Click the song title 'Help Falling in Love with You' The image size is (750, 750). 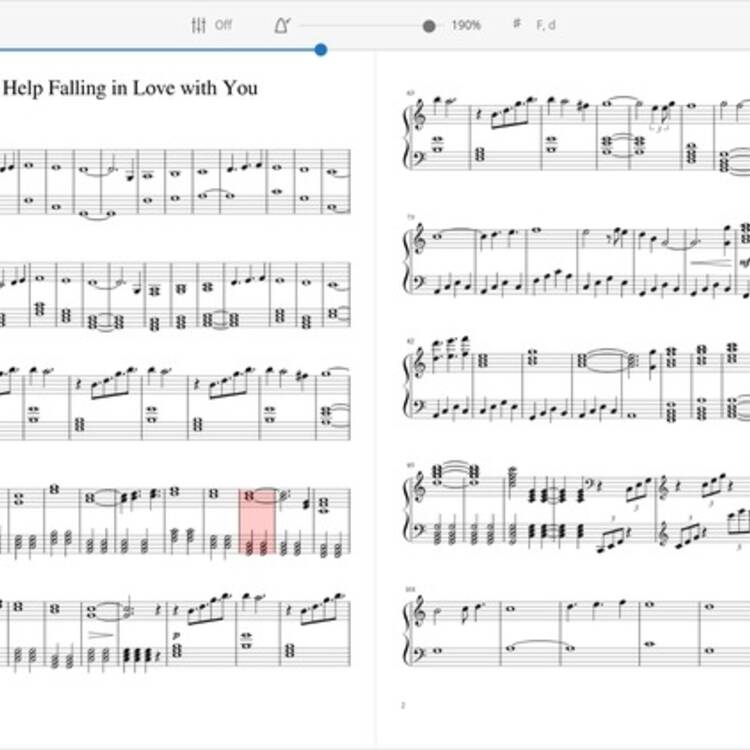(130, 88)
